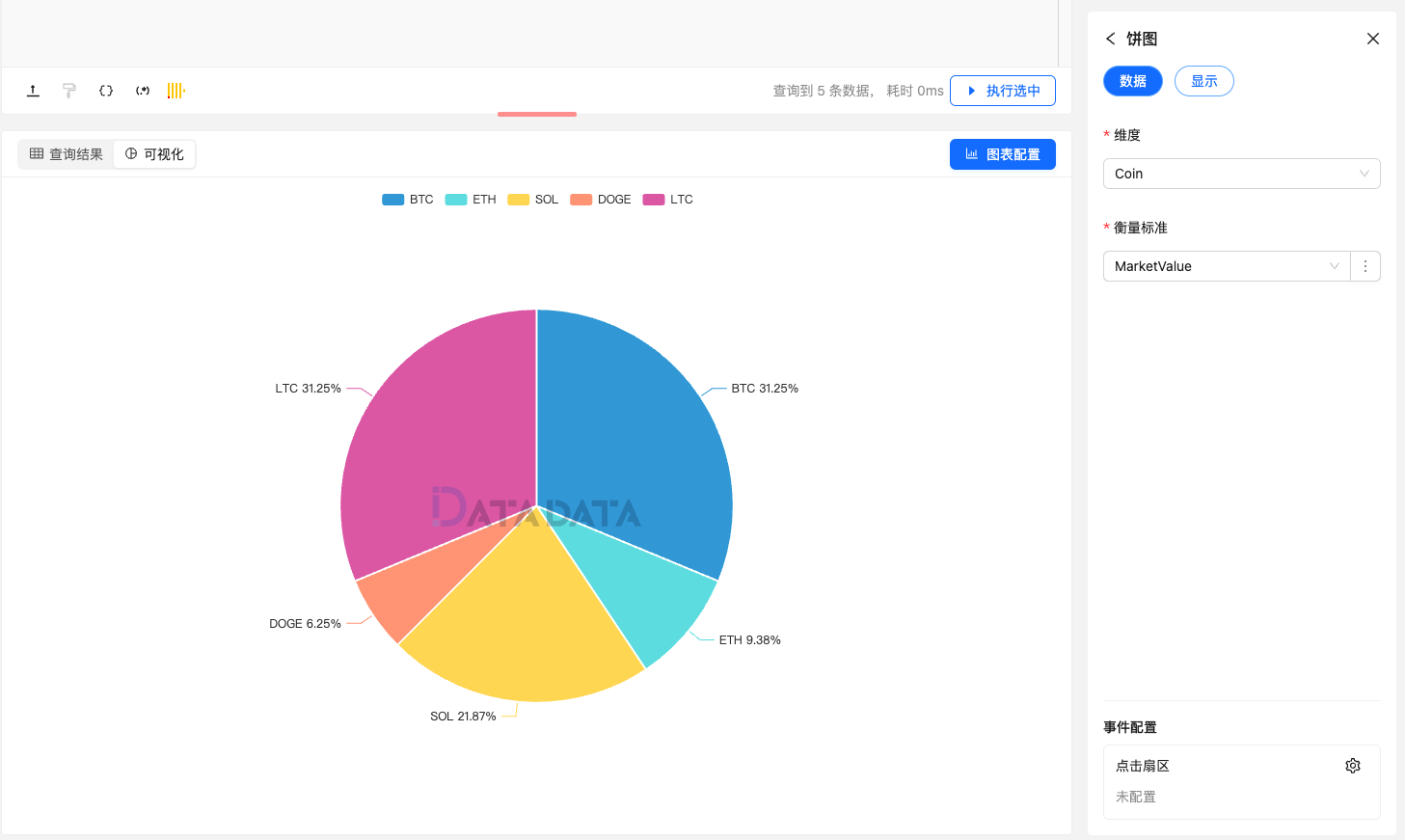Toggle SOL series in the chart legend

533,200
